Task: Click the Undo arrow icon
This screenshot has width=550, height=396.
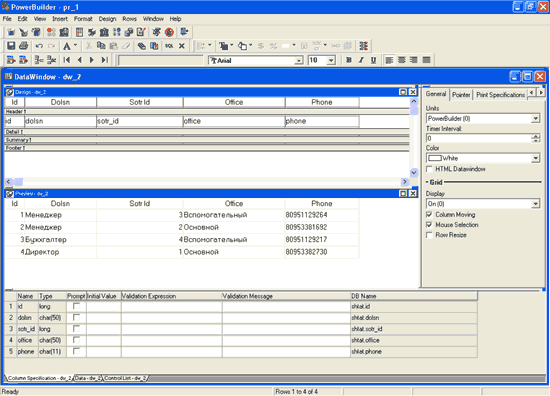Action: (x=39, y=46)
